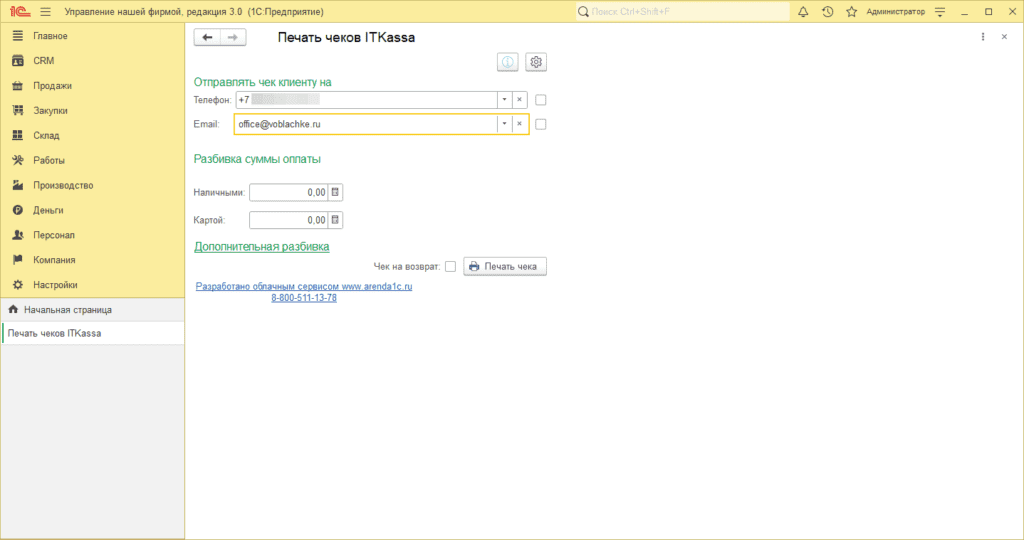Go forward with the right arrow button

tap(233, 37)
